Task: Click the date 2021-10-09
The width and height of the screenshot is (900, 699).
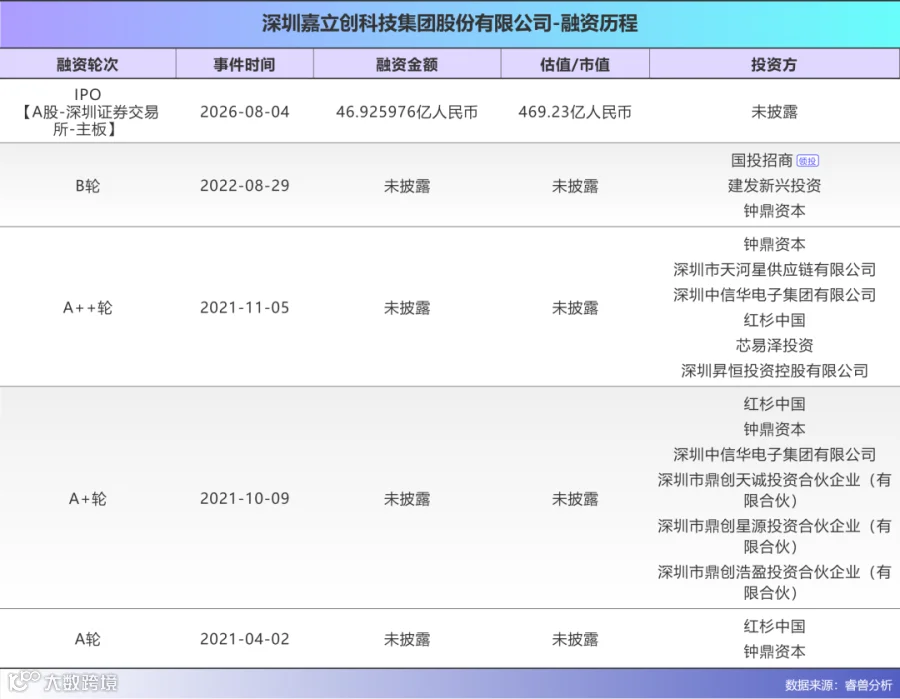Action: [x=245, y=499]
